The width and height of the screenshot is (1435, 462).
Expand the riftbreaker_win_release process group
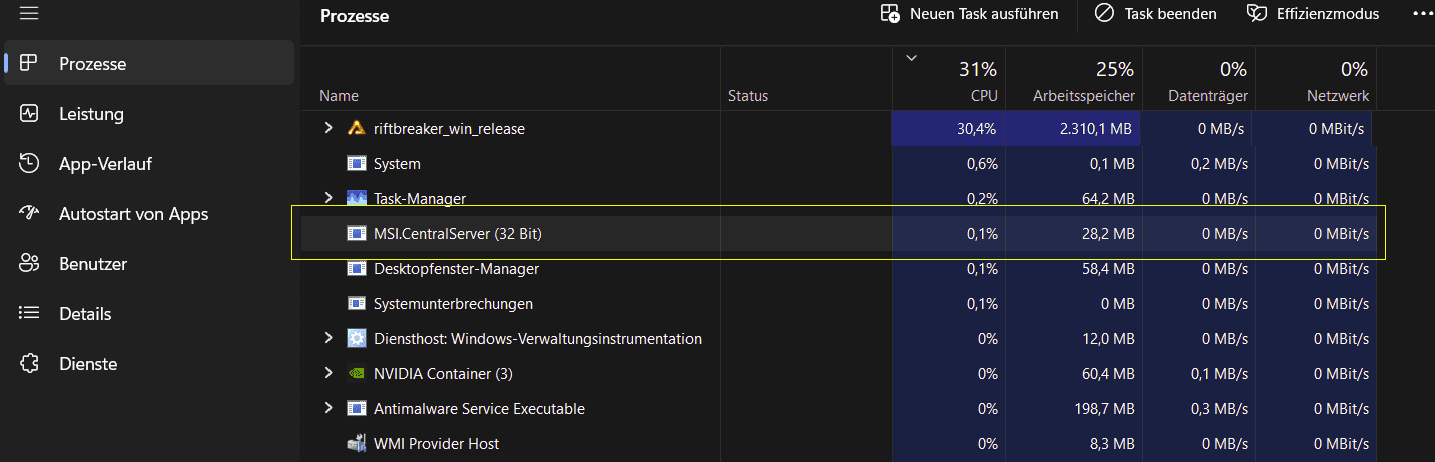click(328, 128)
